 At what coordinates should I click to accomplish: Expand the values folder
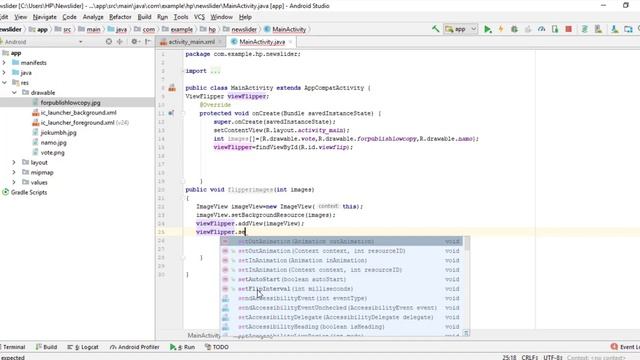(x=14, y=182)
